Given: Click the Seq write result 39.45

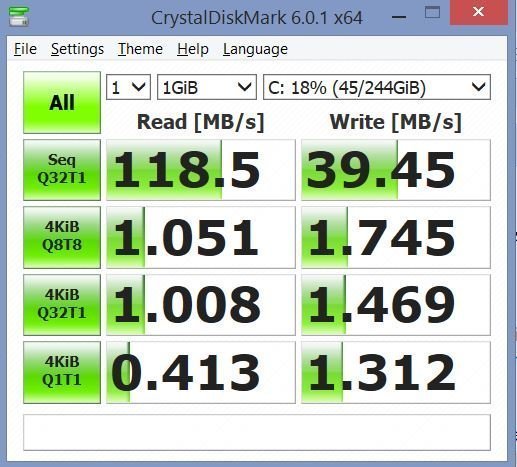Looking at the screenshot, I should click(396, 170).
